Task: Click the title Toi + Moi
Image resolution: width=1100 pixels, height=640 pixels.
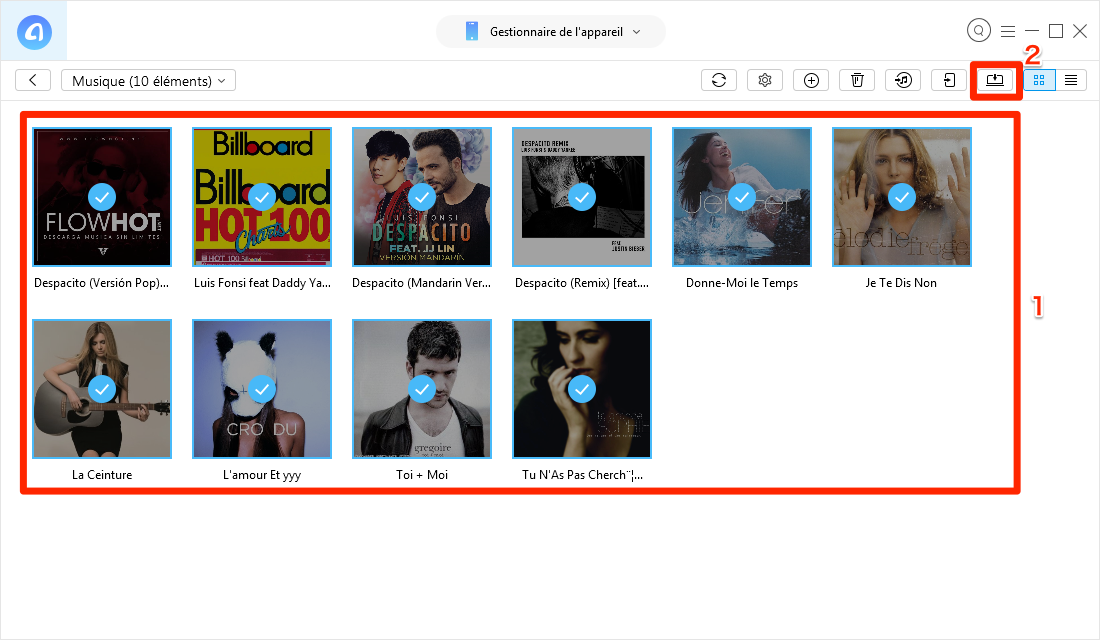Action: pos(422,475)
